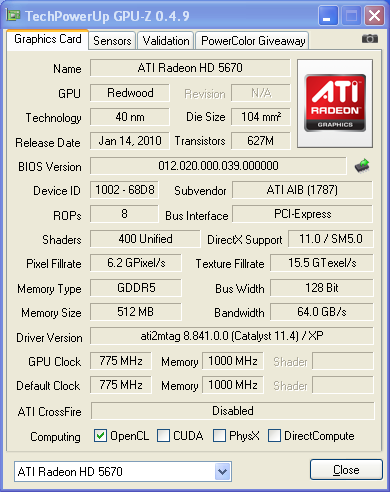Screen dimensions: 390x492
Task: Click the Memory Type label
Action: click(49, 289)
